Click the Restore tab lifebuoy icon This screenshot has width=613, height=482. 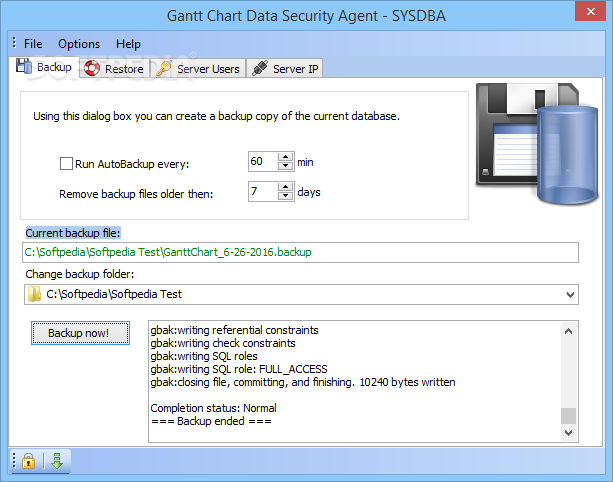[x=92, y=68]
